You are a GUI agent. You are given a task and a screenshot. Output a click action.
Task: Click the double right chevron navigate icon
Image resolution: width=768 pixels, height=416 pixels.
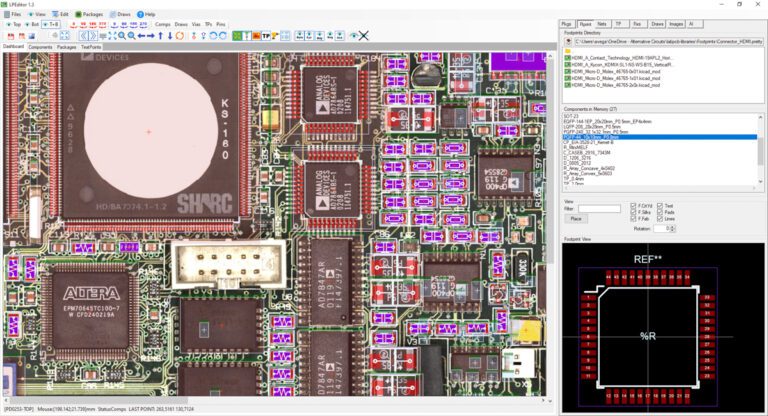tap(94, 36)
